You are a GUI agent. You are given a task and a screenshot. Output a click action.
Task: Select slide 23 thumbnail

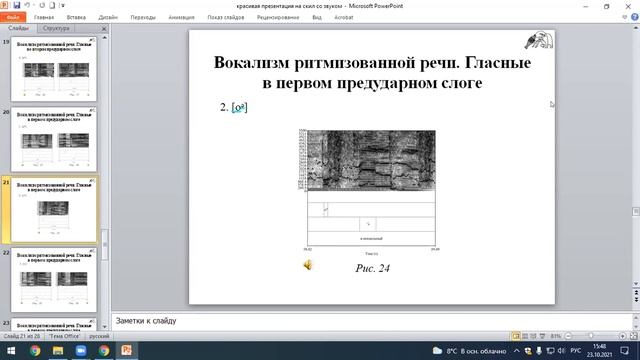click(x=53, y=325)
